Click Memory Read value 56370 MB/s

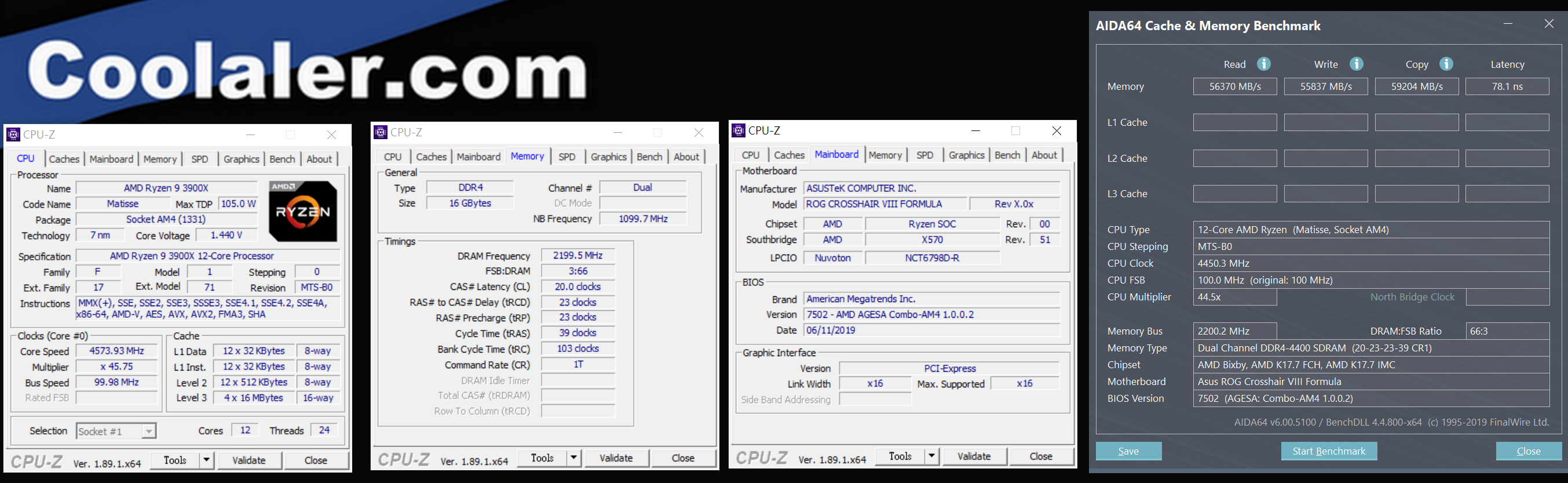pos(1234,86)
